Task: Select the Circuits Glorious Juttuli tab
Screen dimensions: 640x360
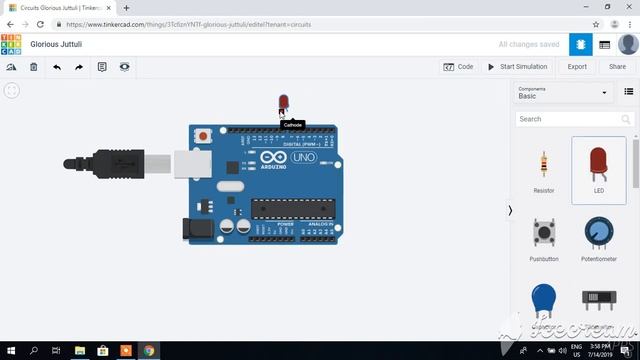Action: click(x=60, y=8)
